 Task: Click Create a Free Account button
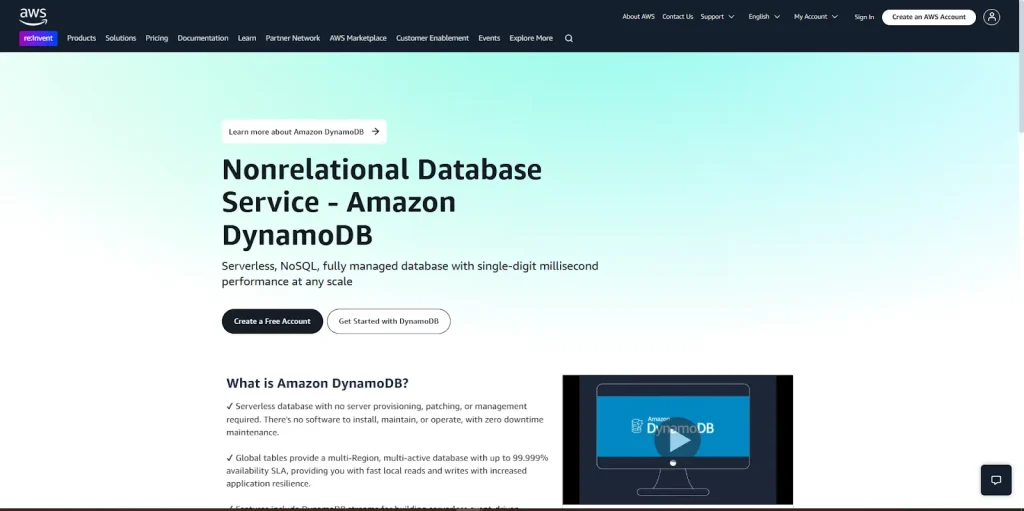[272, 321]
